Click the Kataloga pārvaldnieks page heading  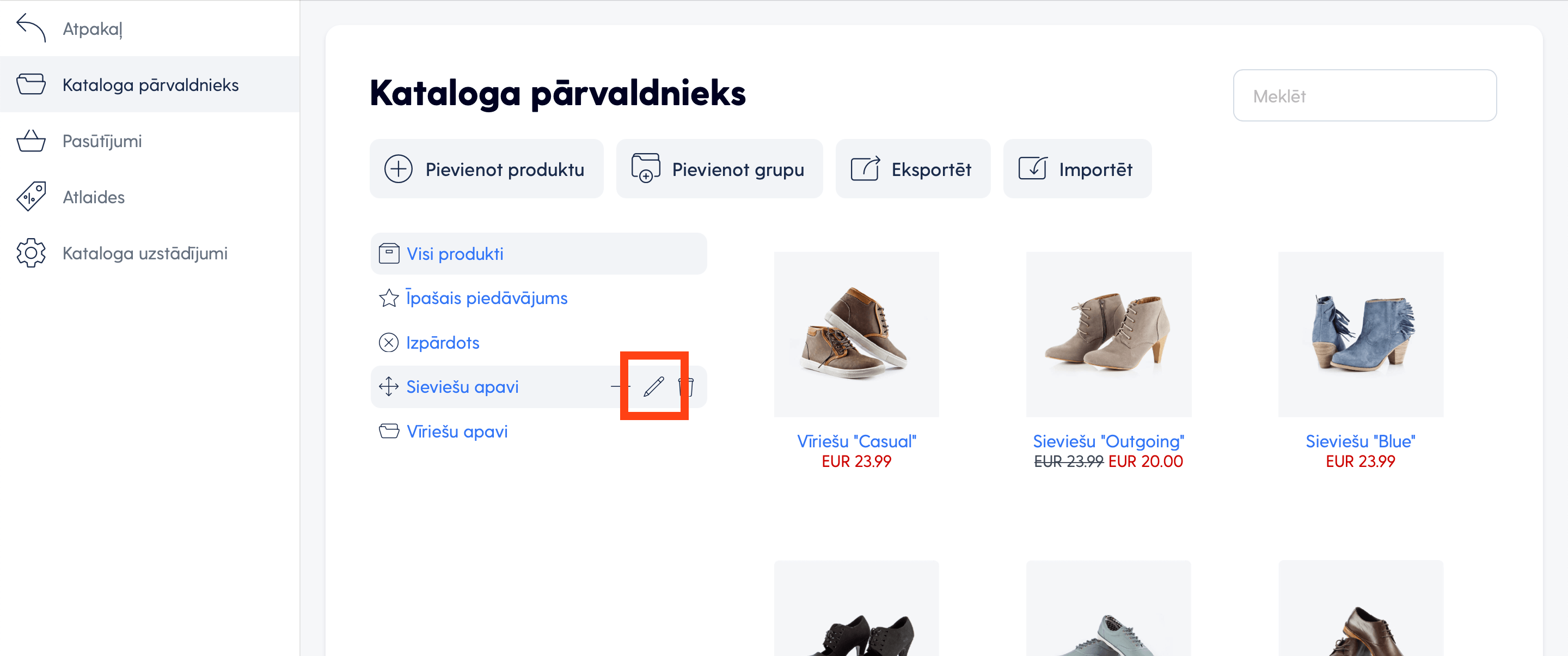pyautogui.click(x=558, y=93)
